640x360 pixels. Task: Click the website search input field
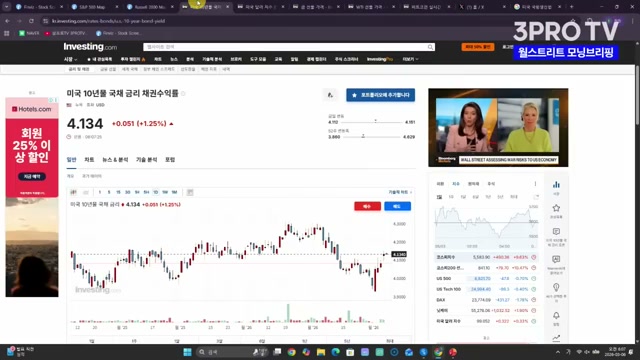point(289,47)
